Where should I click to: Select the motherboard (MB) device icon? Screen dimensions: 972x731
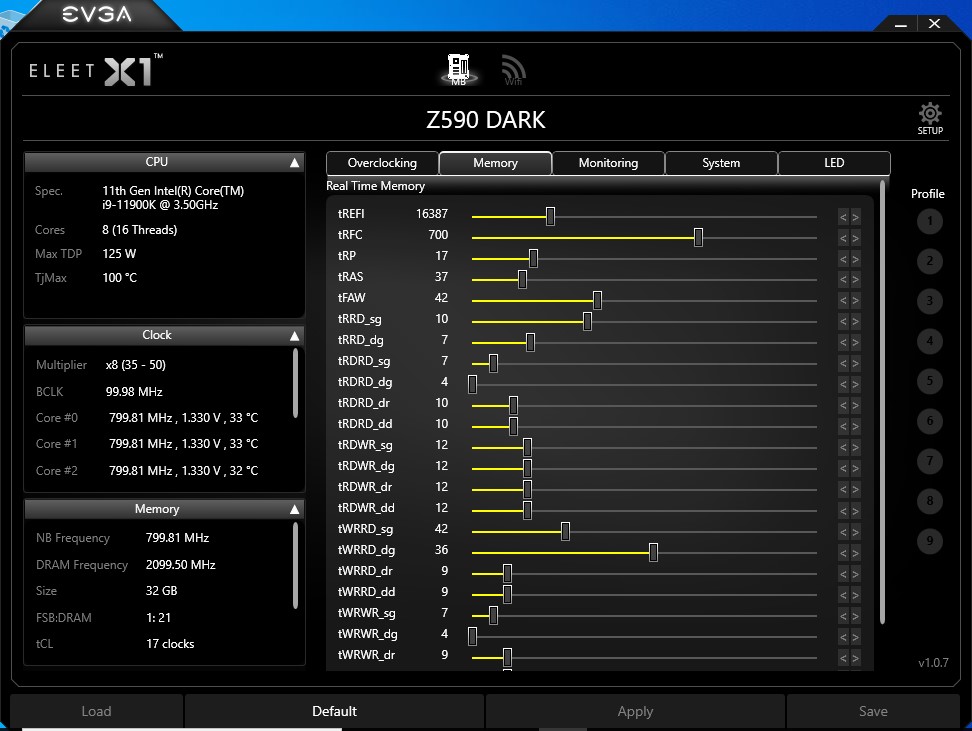click(x=459, y=69)
